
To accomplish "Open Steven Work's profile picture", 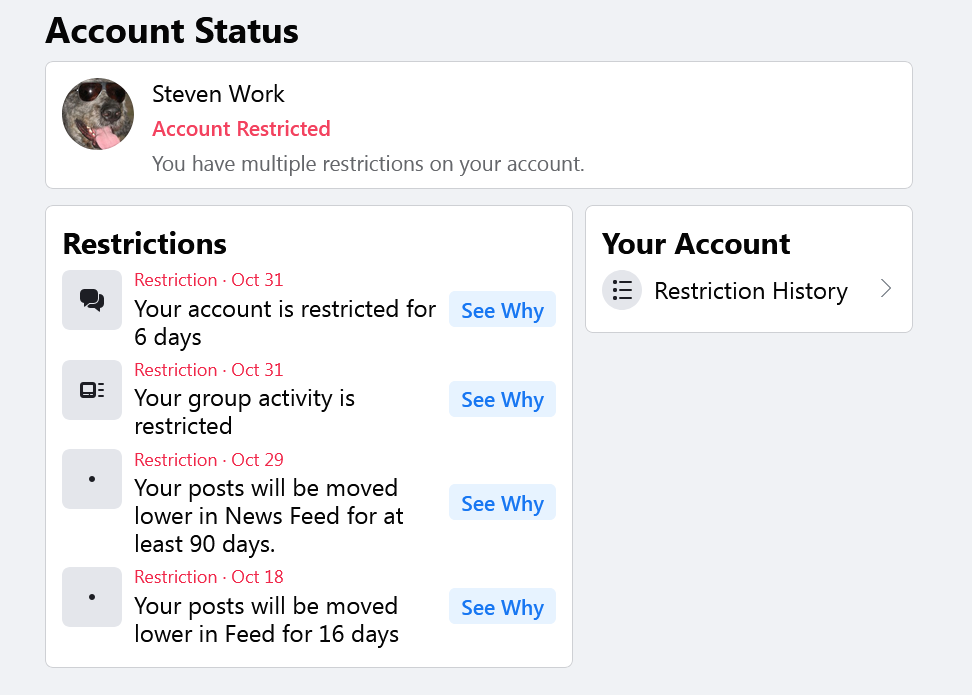I will coord(98,114).
